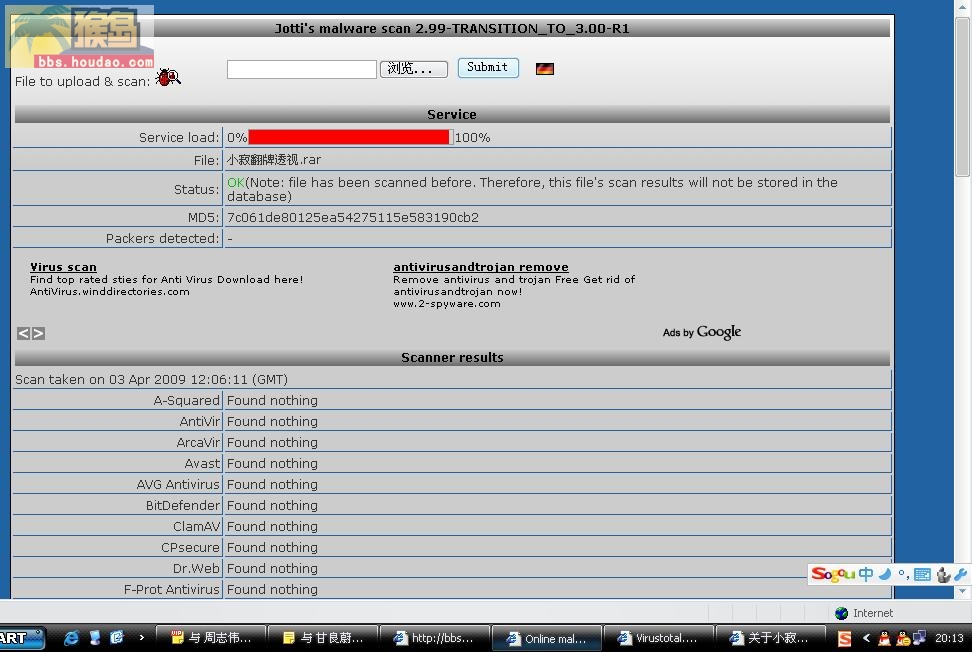Switch to 关于小叙 taskbar window

[770, 638]
